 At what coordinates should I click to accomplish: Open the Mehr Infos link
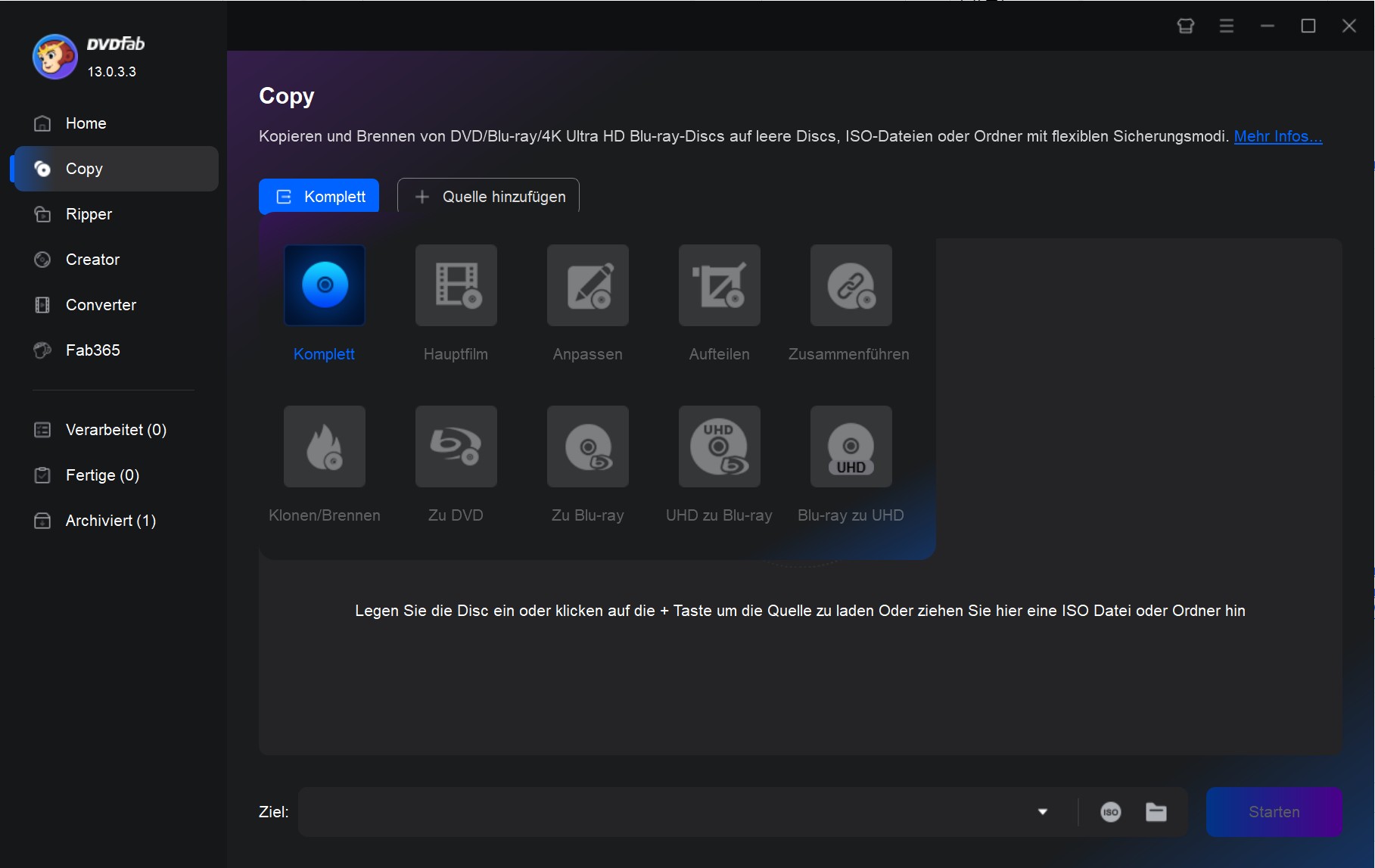pyautogui.click(x=1277, y=136)
